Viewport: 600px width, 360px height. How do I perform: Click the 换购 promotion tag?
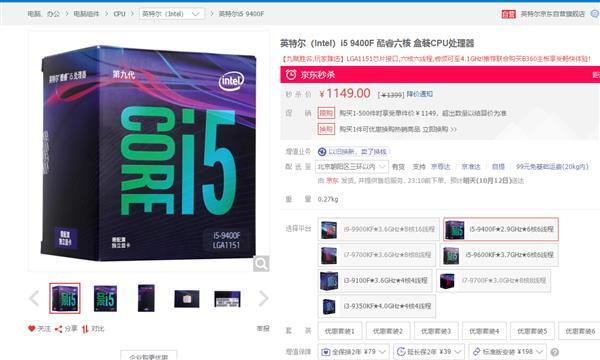[x=326, y=129]
